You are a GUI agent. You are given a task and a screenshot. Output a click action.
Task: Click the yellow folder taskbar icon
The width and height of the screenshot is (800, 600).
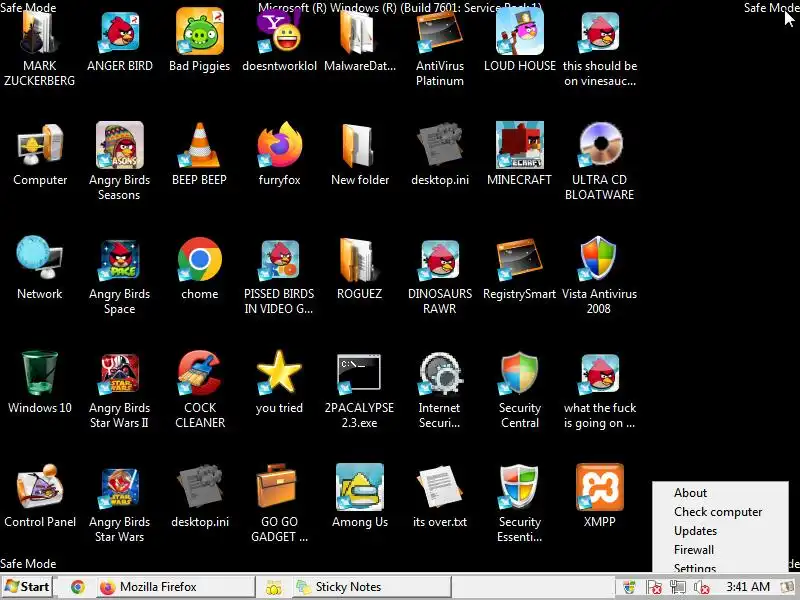(273, 588)
